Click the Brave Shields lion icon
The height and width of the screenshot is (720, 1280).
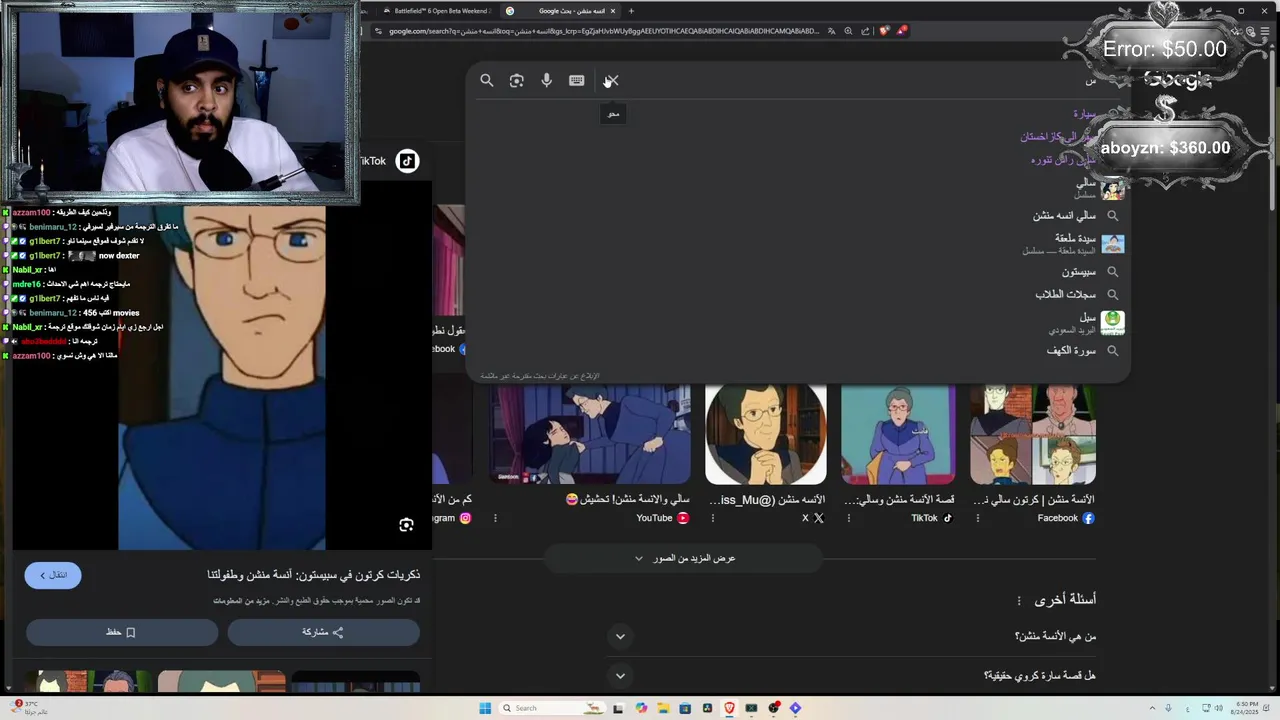pos(884,31)
